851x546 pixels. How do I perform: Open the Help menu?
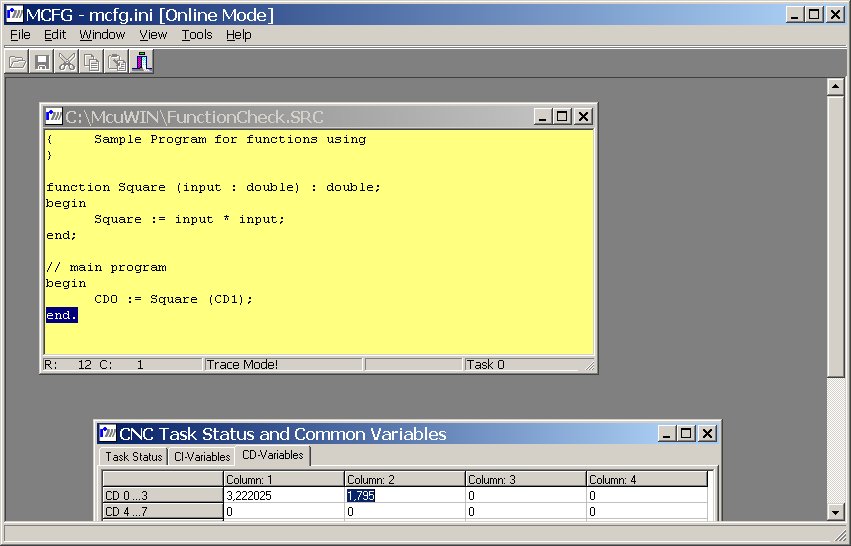coord(238,35)
